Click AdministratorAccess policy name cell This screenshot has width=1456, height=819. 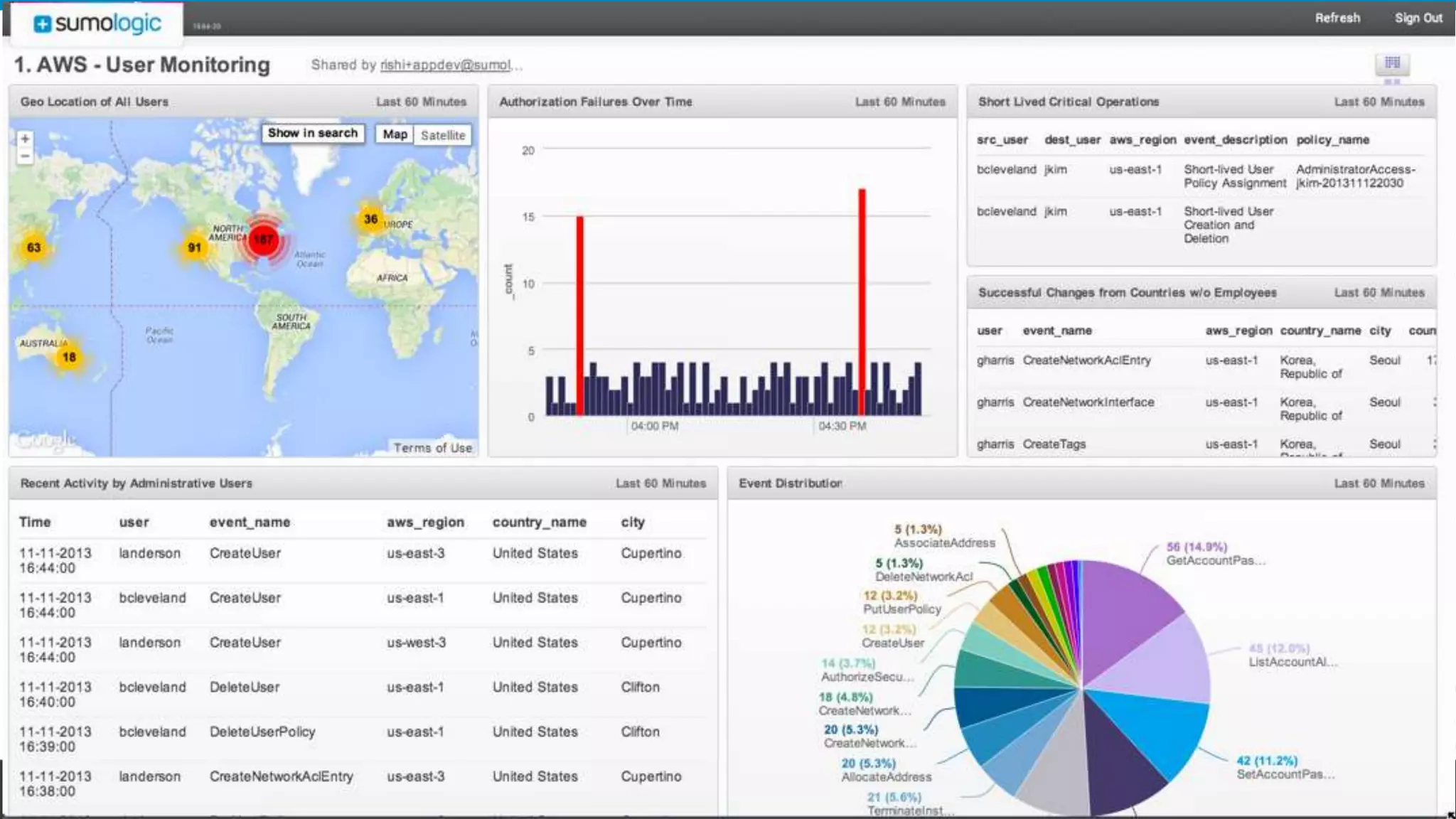point(1355,176)
